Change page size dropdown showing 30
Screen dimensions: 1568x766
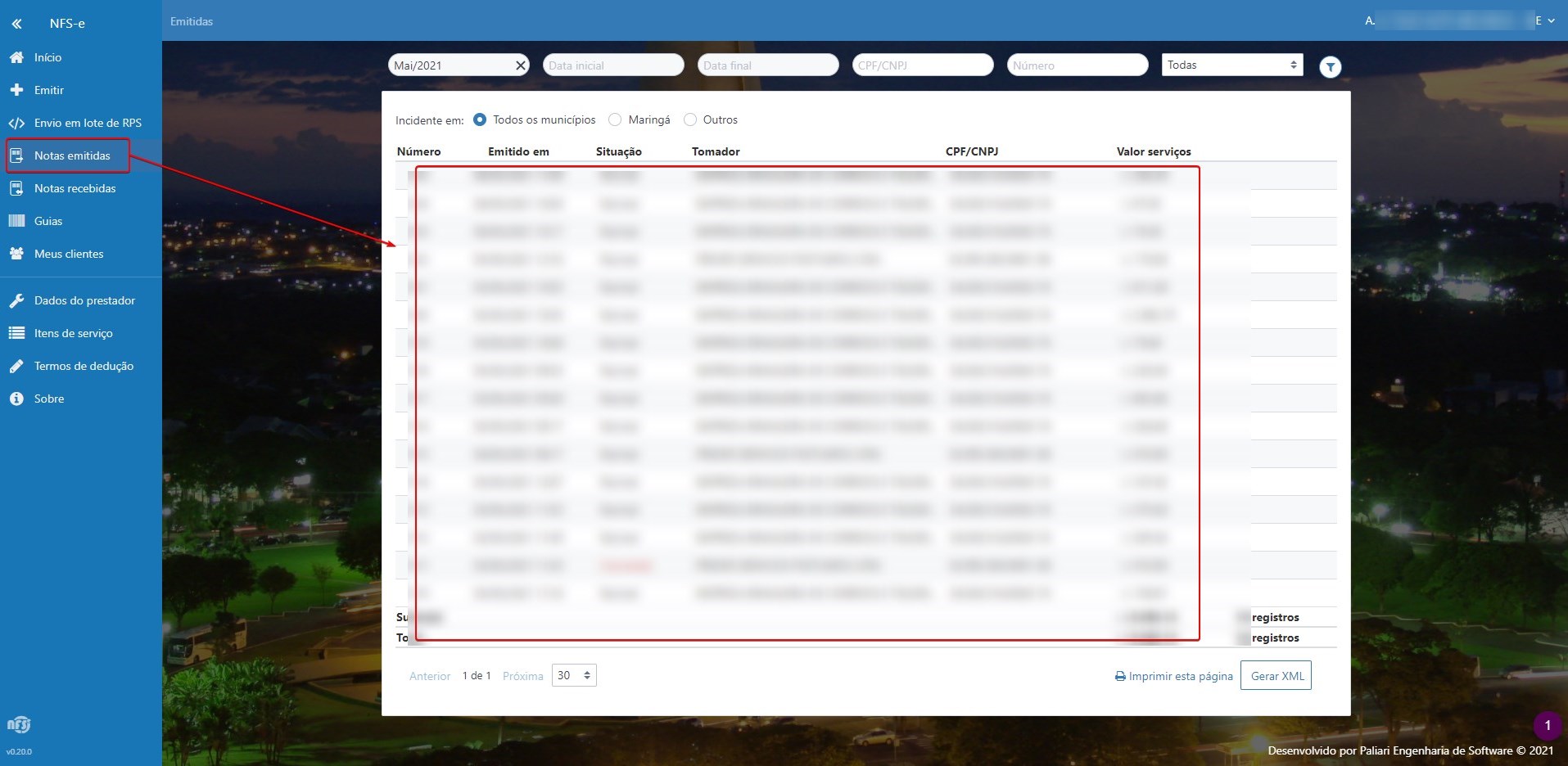574,675
